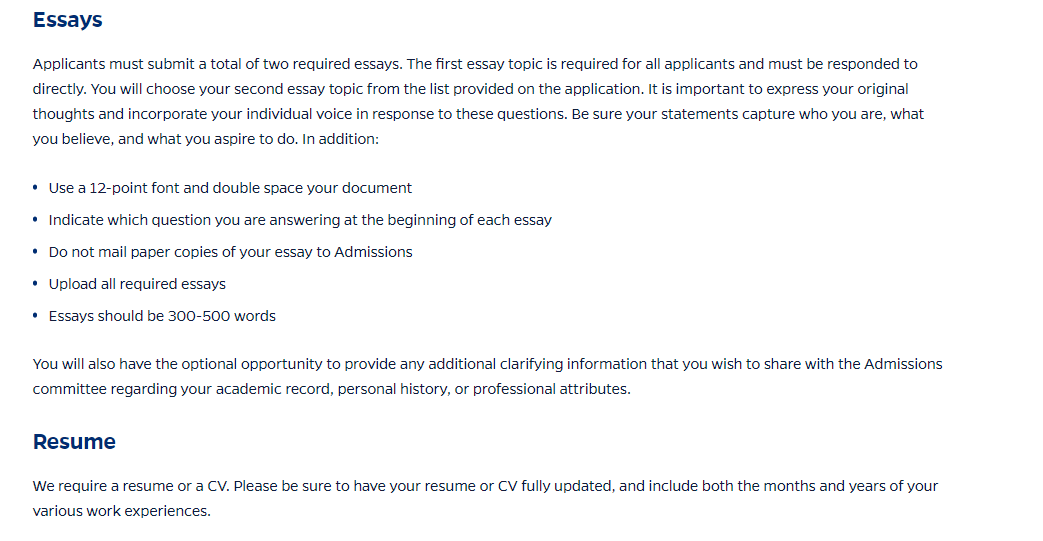The height and width of the screenshot is (541, 1043).
Task: Click the Essays heading
Action: [x=67, y=20]
